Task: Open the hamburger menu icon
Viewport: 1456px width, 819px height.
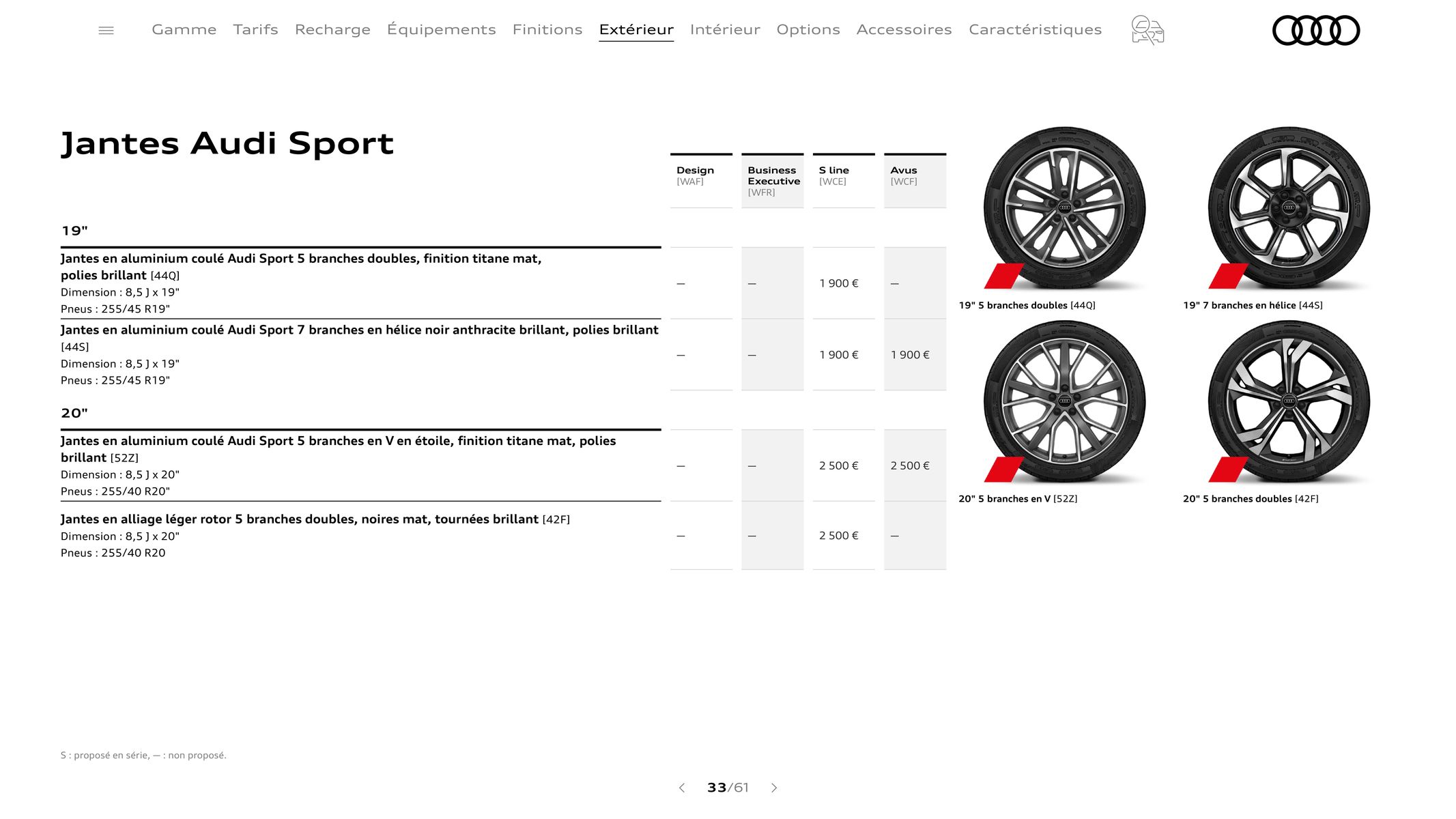Action: 106,30
